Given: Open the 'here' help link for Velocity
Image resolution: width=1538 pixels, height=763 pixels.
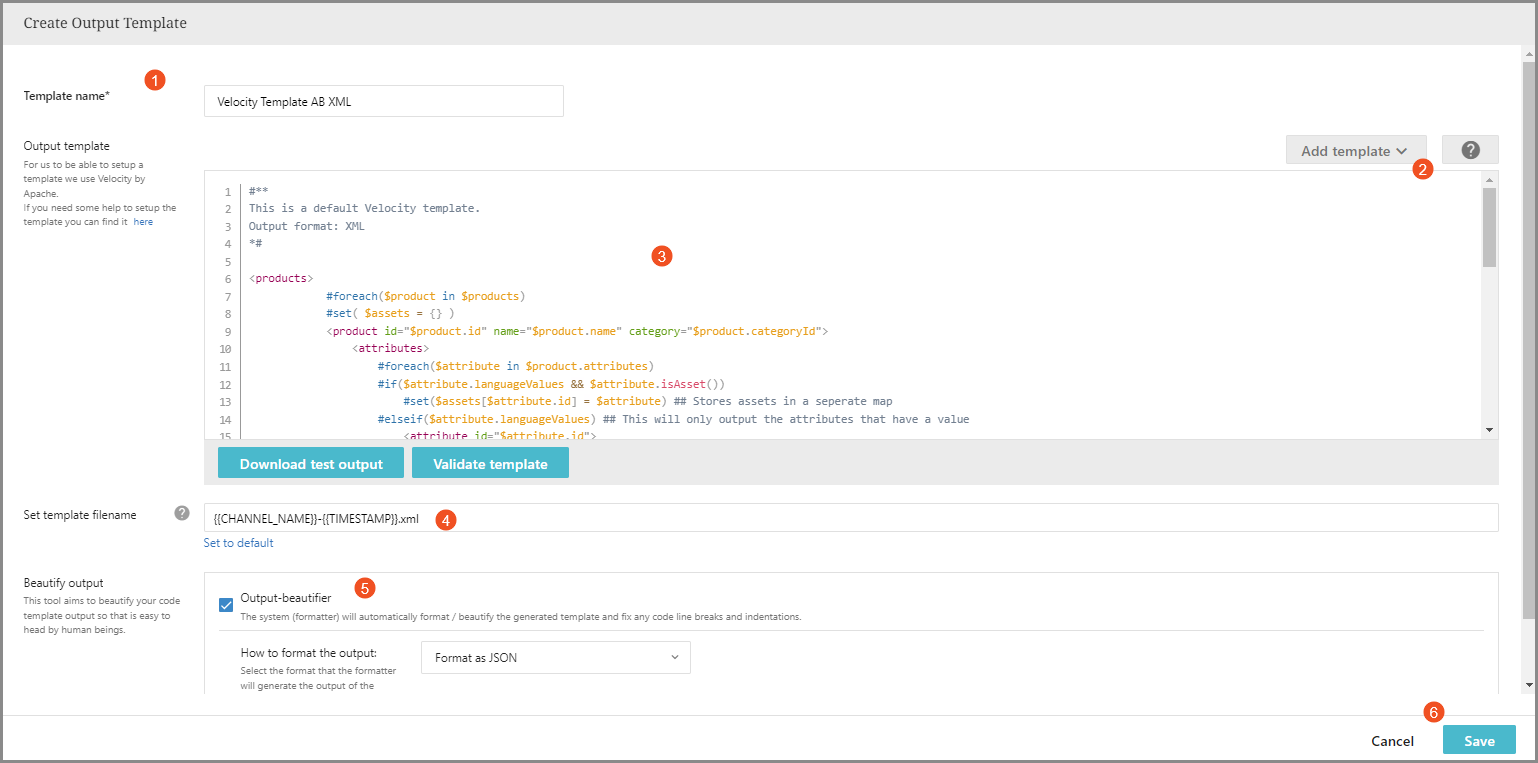Looking at the screenshot, I should point(143,222).
